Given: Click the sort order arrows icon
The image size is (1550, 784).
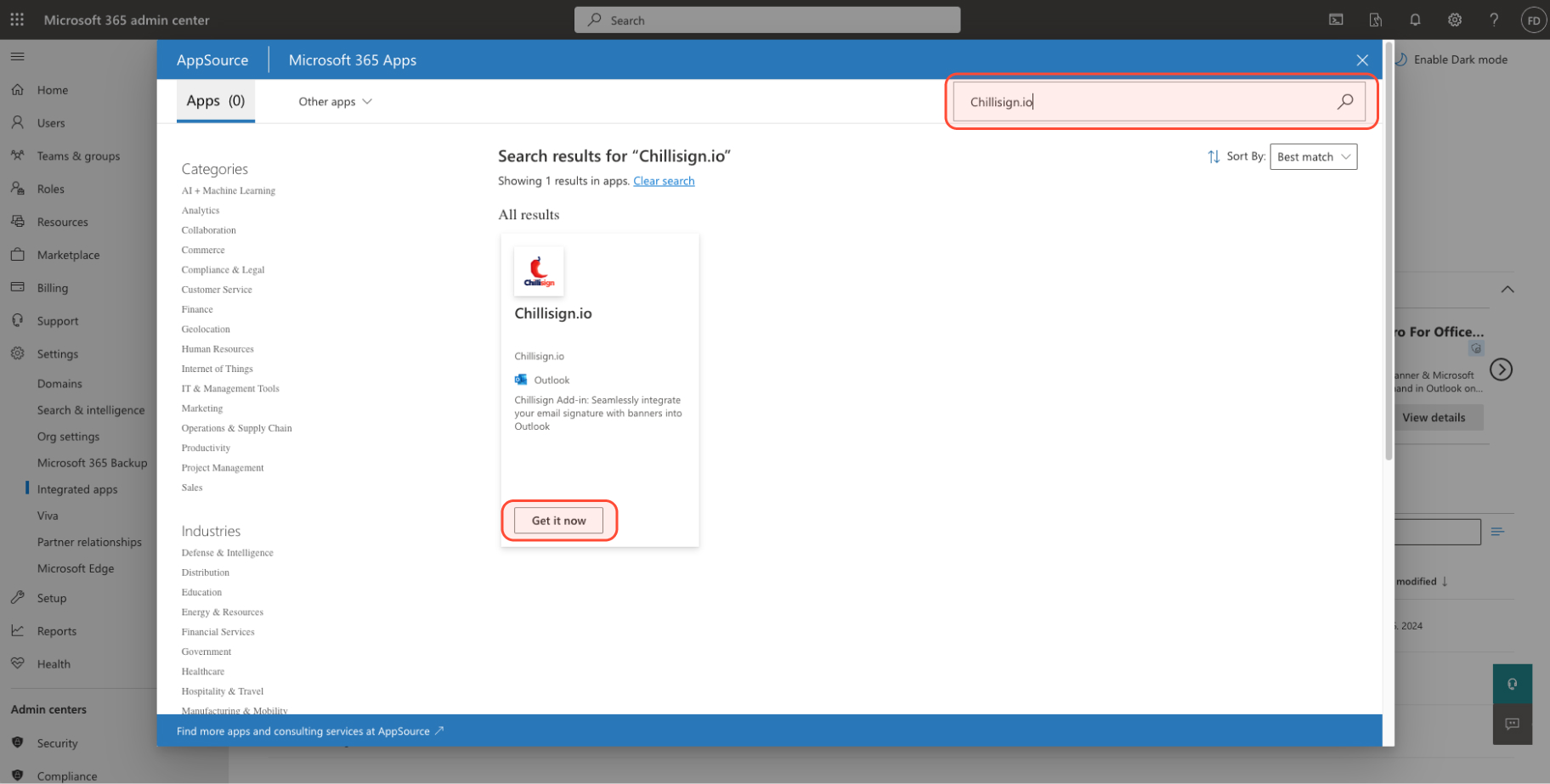Looking at the screenshot, I should (x=1213, y=156).
